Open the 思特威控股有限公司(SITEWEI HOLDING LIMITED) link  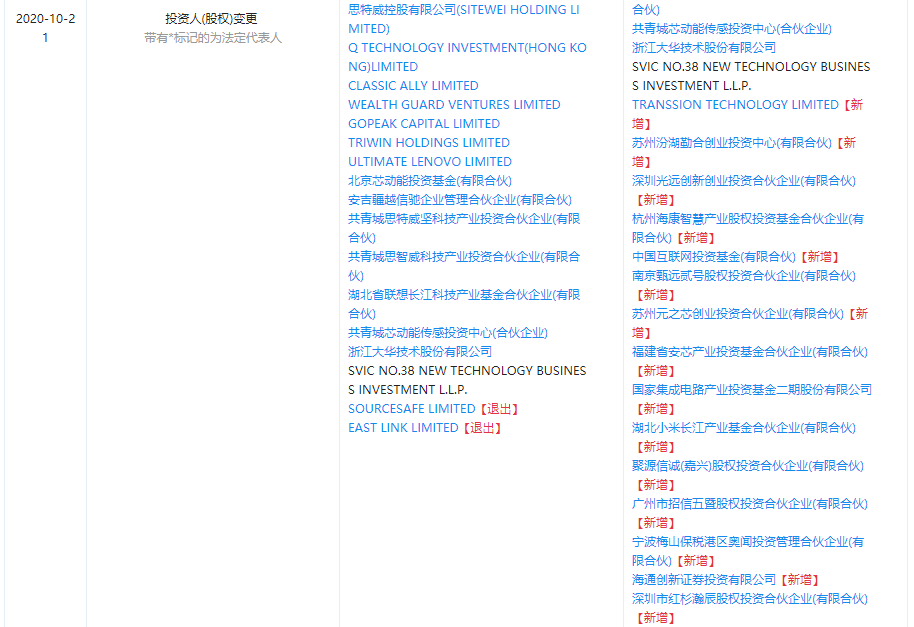pyautogui.click(x=463, y=19)
